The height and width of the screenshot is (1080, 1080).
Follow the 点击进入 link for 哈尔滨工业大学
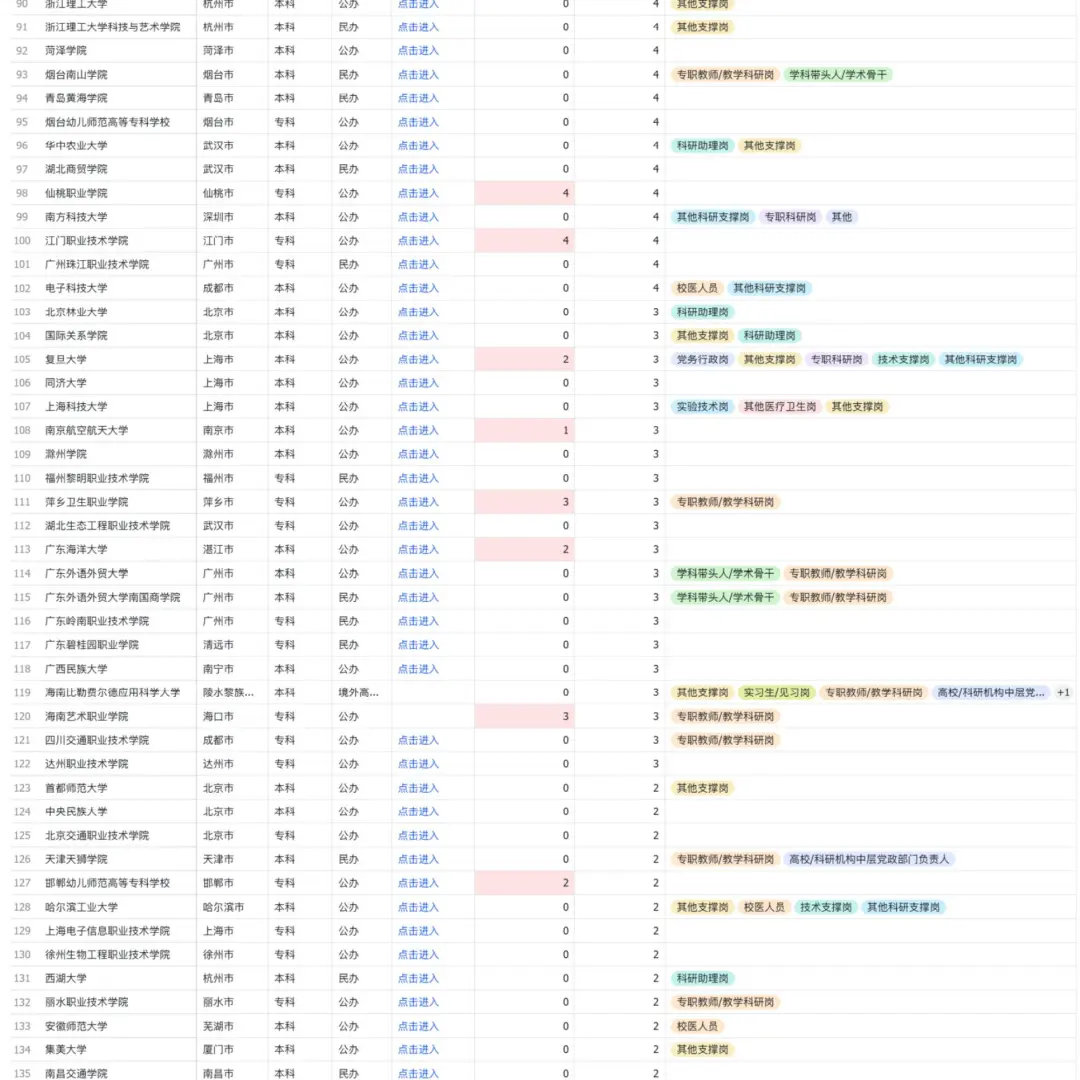tap(417, 907)
